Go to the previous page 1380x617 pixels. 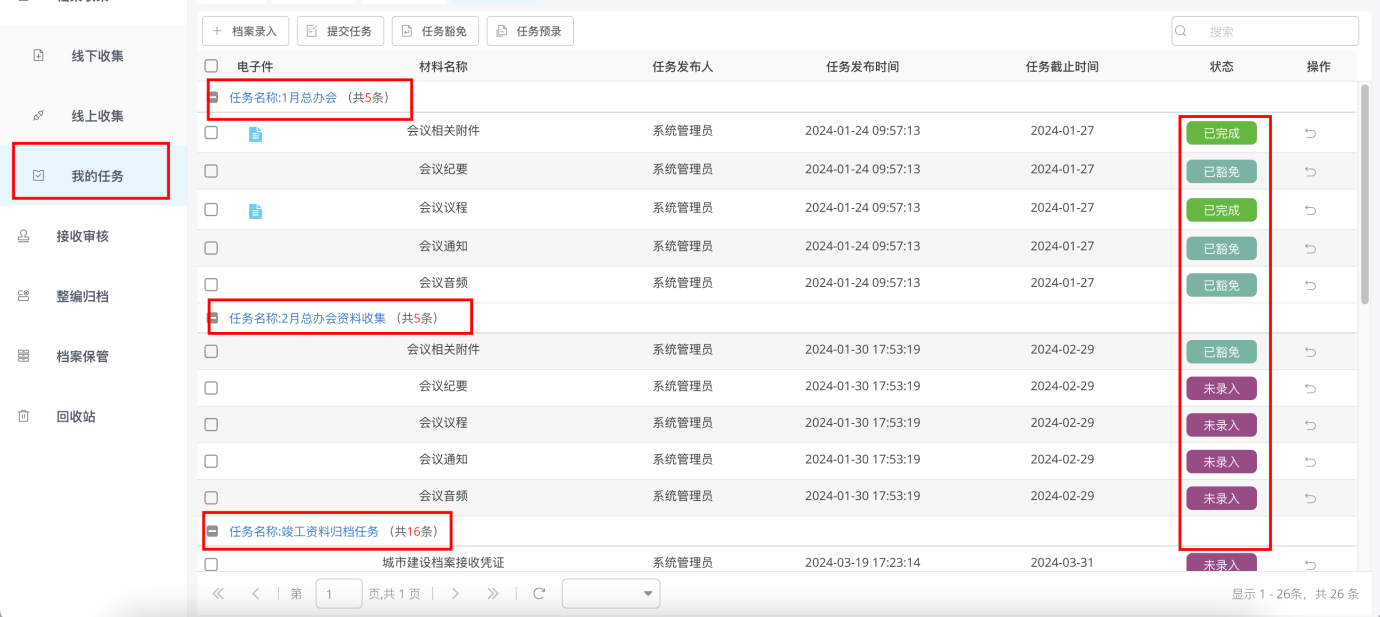click(x=256, y=594)
